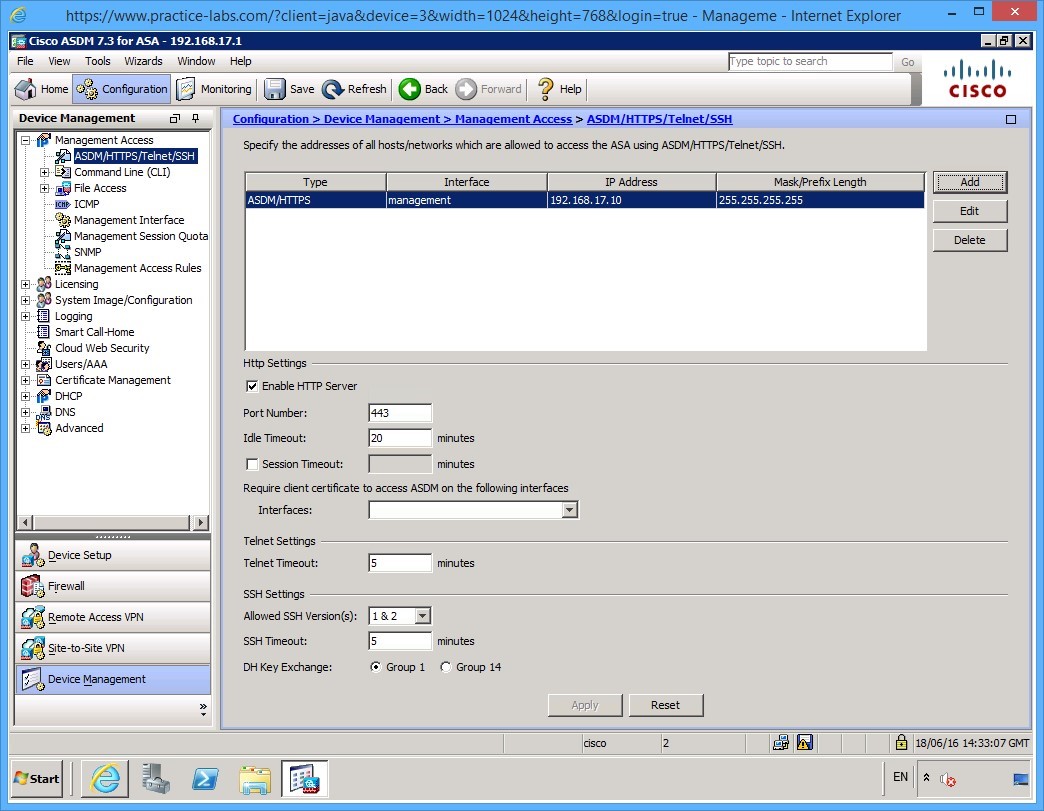Refresh the ASA configuration

[354, 89]
